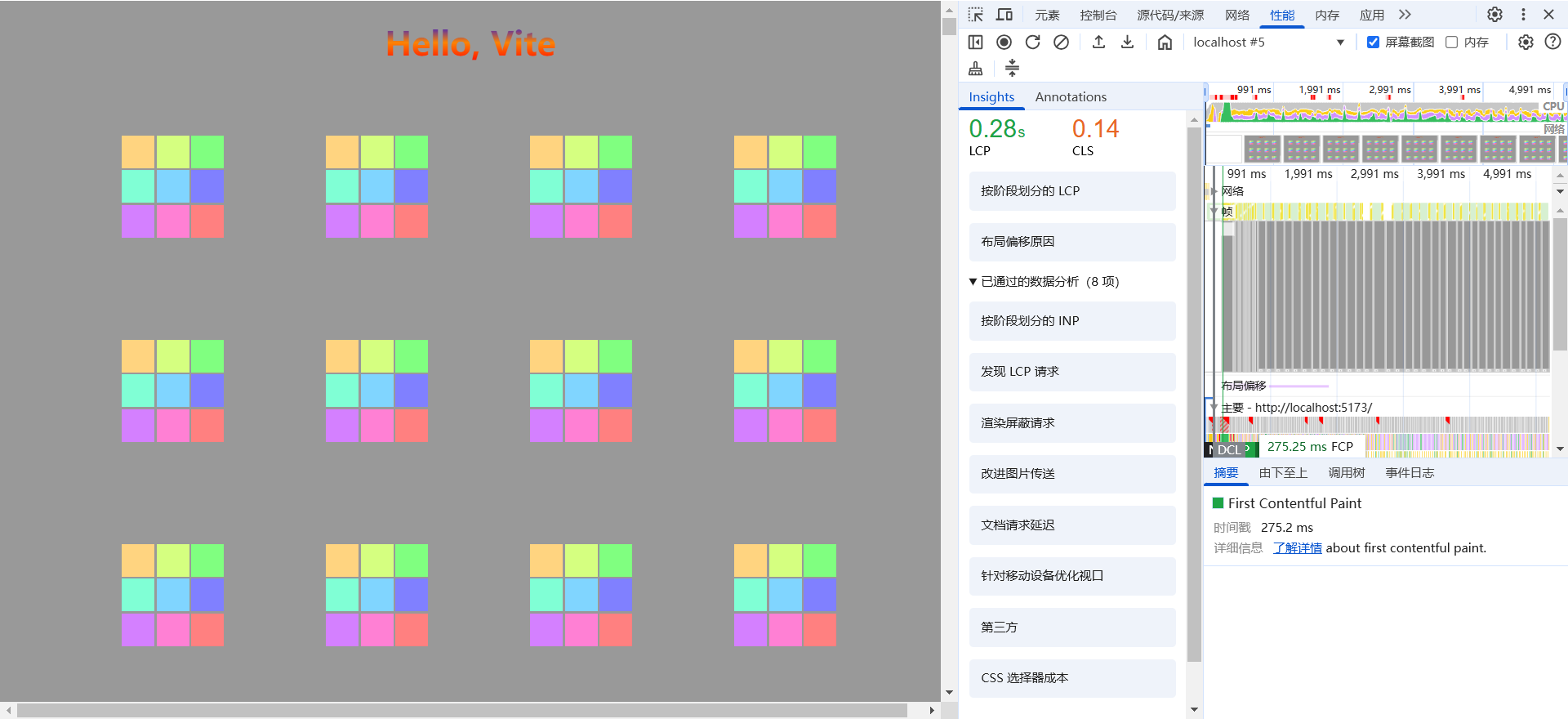The image size is (1568, 719).
Task: Click the Insights sidebar vertical scrollbar
Action: click(x=1194, y=394)
